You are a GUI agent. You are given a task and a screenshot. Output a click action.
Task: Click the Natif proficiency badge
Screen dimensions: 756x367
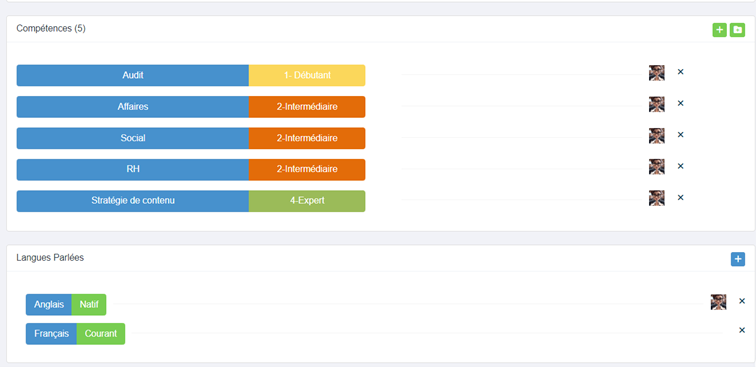(89, 304)
